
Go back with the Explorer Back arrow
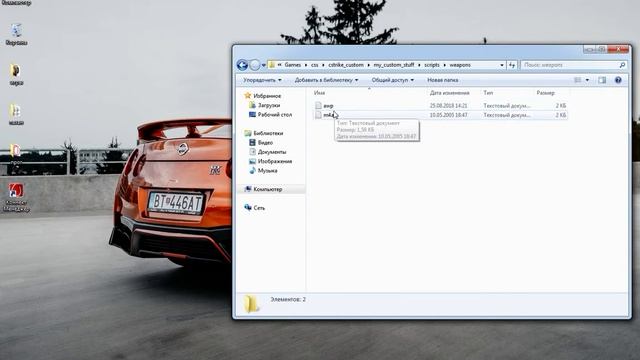click(x=242, y=65)
